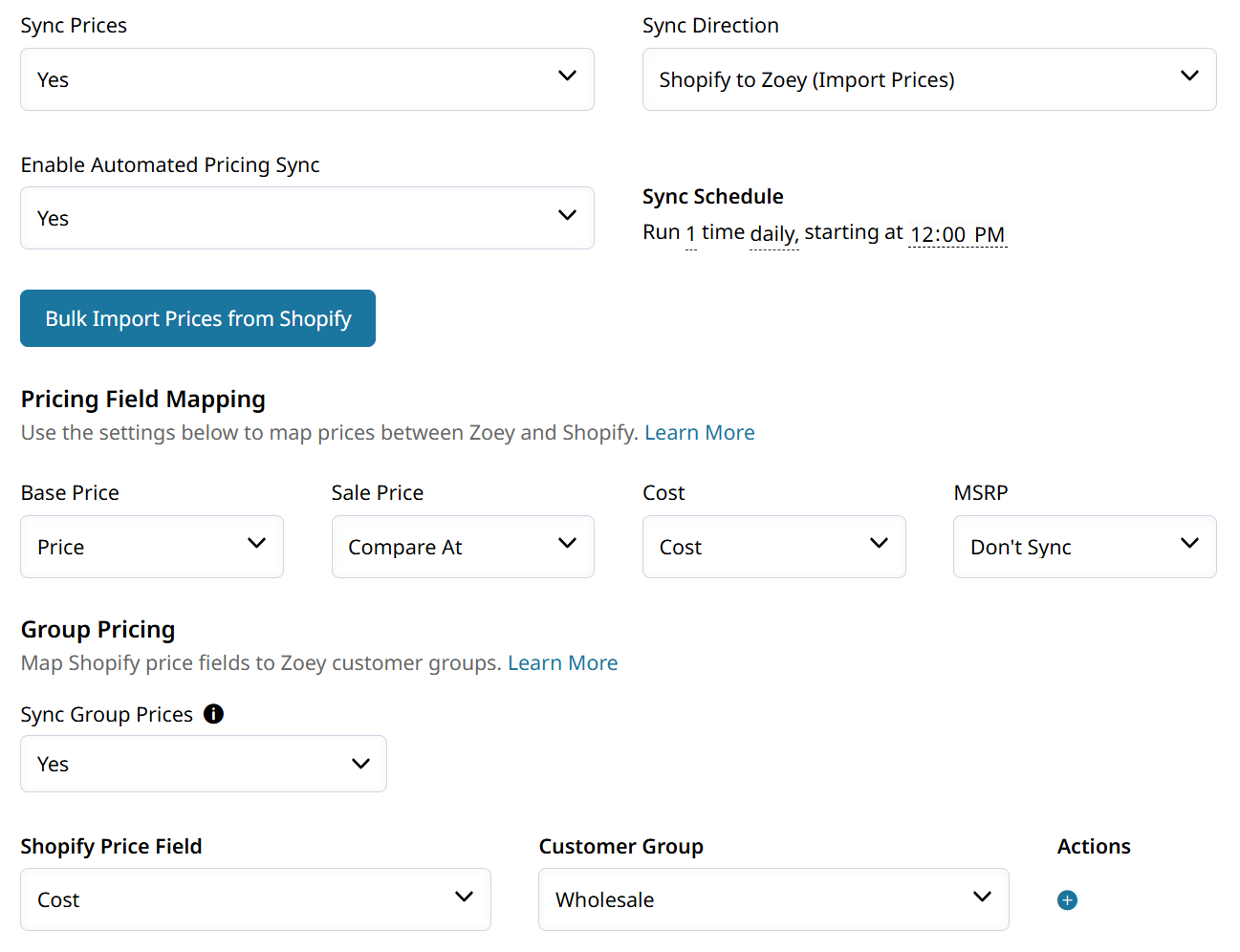Click the daily frequency in Sync Schedule
1240x952 pixels.
point(773,234)
